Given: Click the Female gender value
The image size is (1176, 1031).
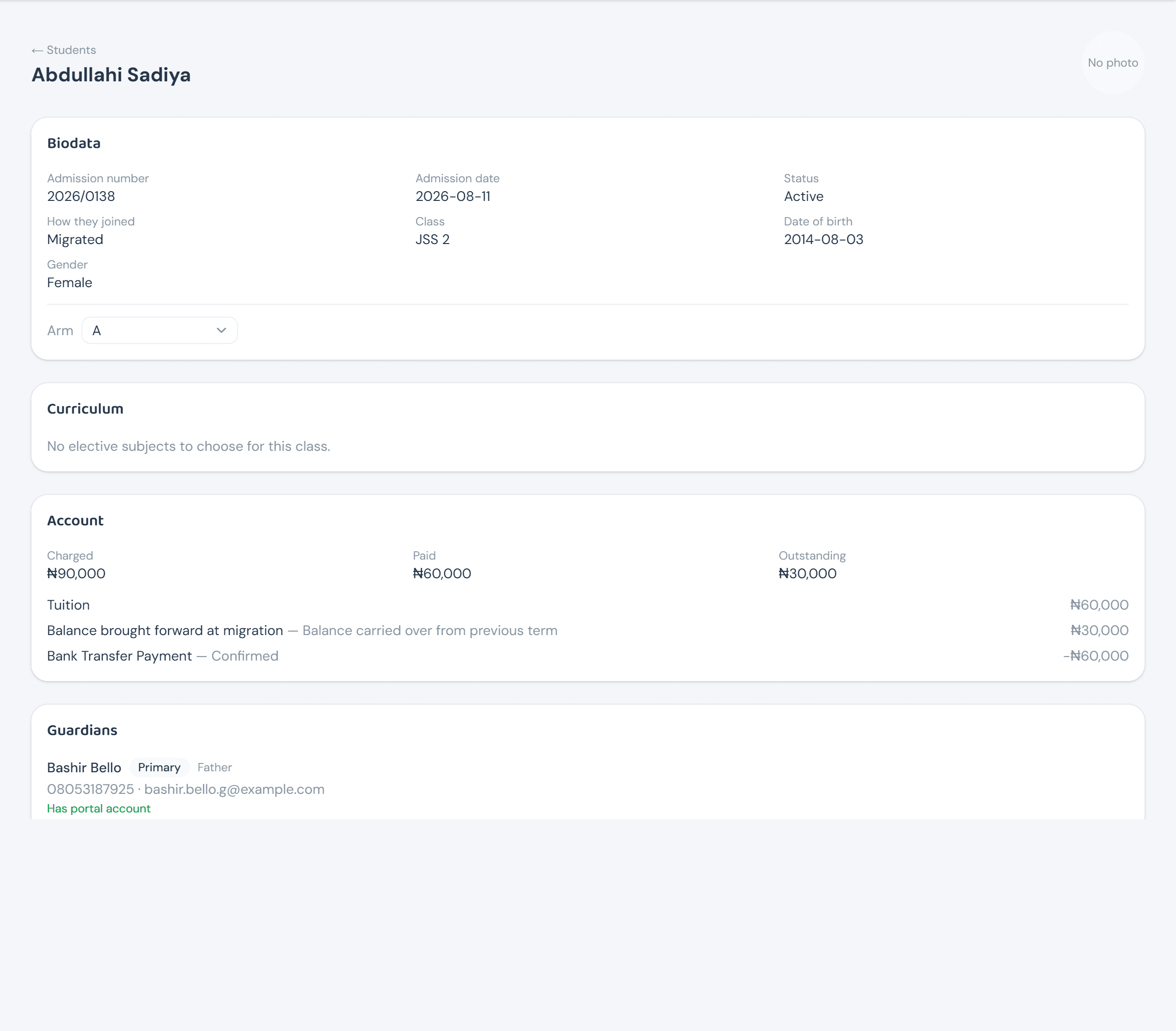Looking at the screenshot, I should (x=70, y=282).
